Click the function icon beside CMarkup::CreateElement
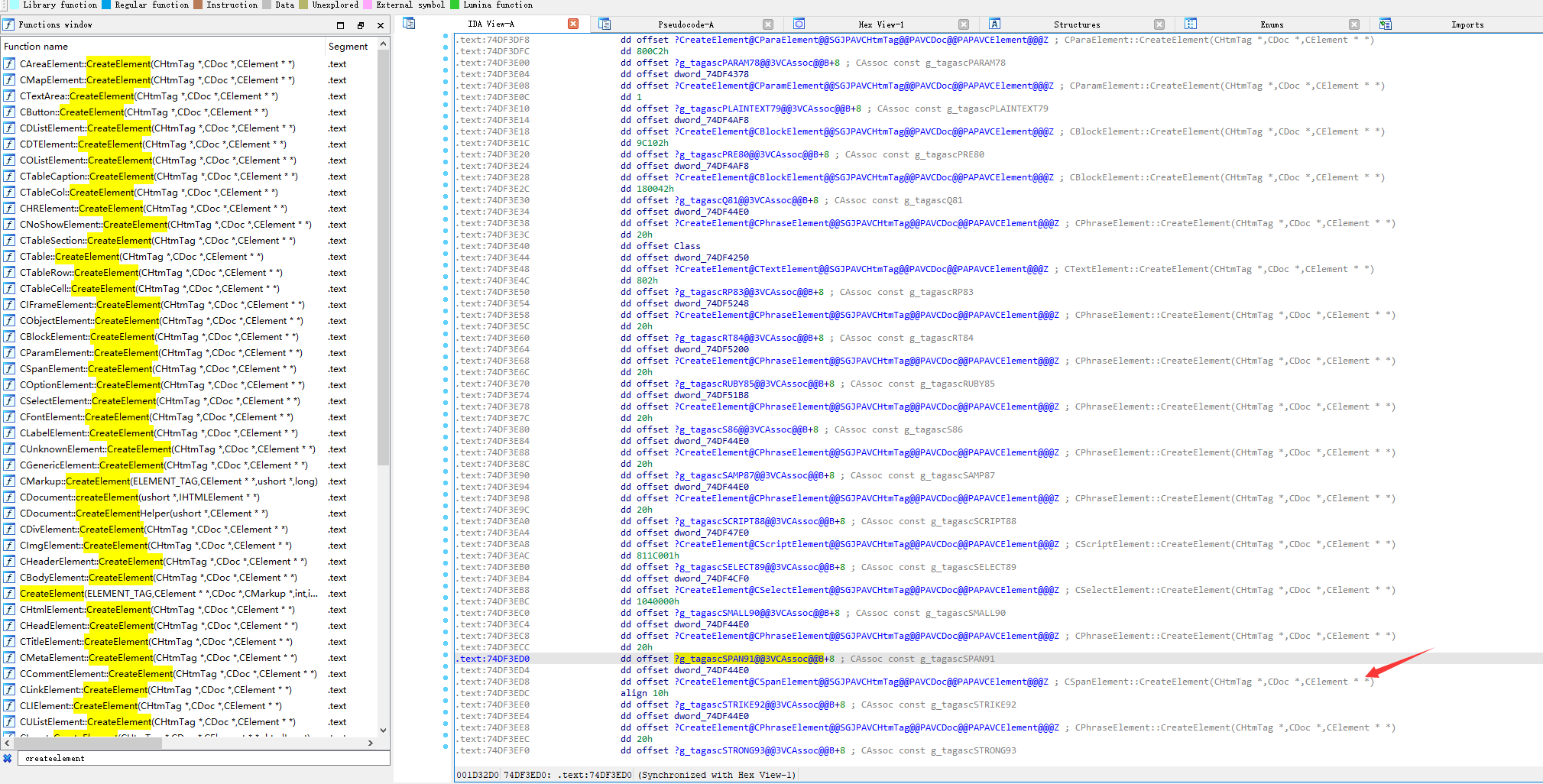The image size is (1543, 784). pos(9,481)
